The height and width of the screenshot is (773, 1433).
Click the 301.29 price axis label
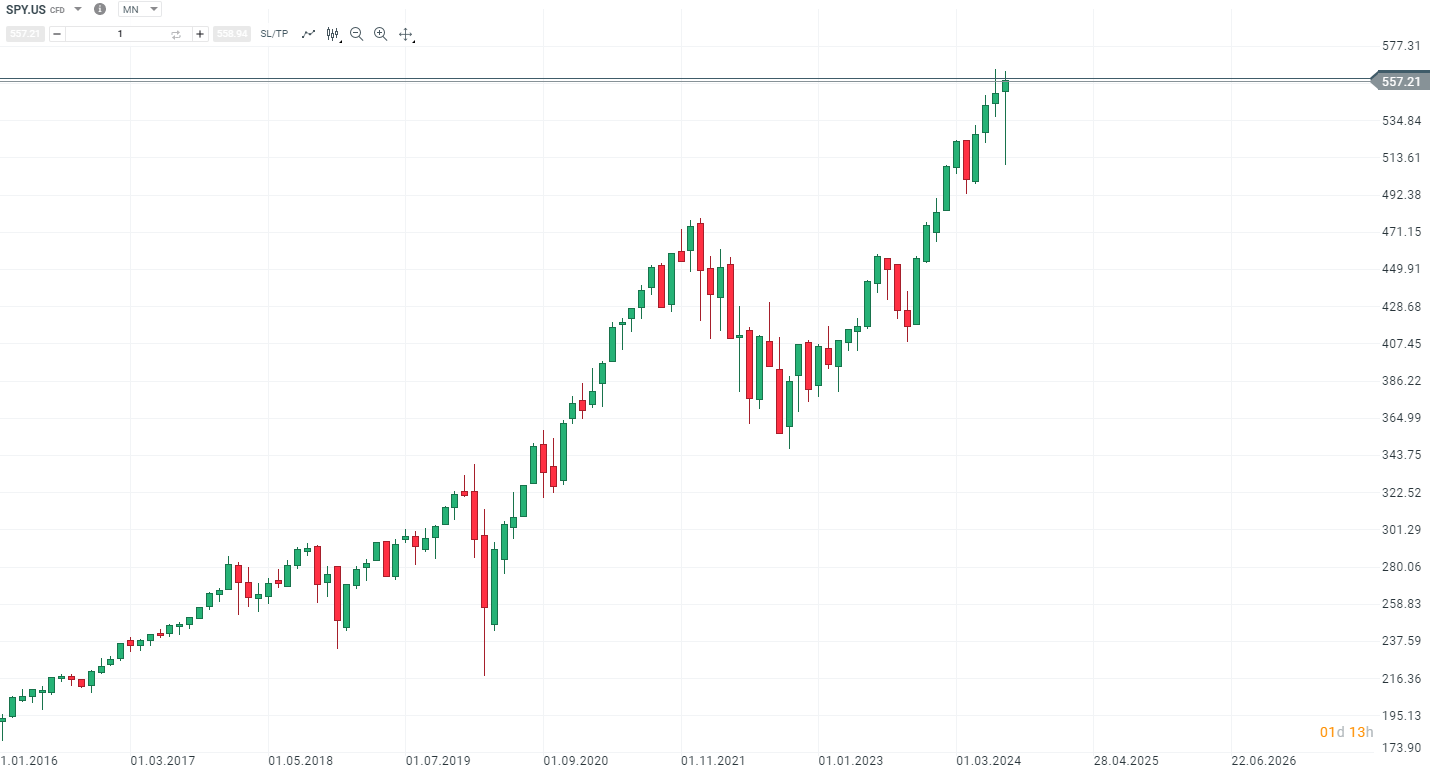[1401, 530]
